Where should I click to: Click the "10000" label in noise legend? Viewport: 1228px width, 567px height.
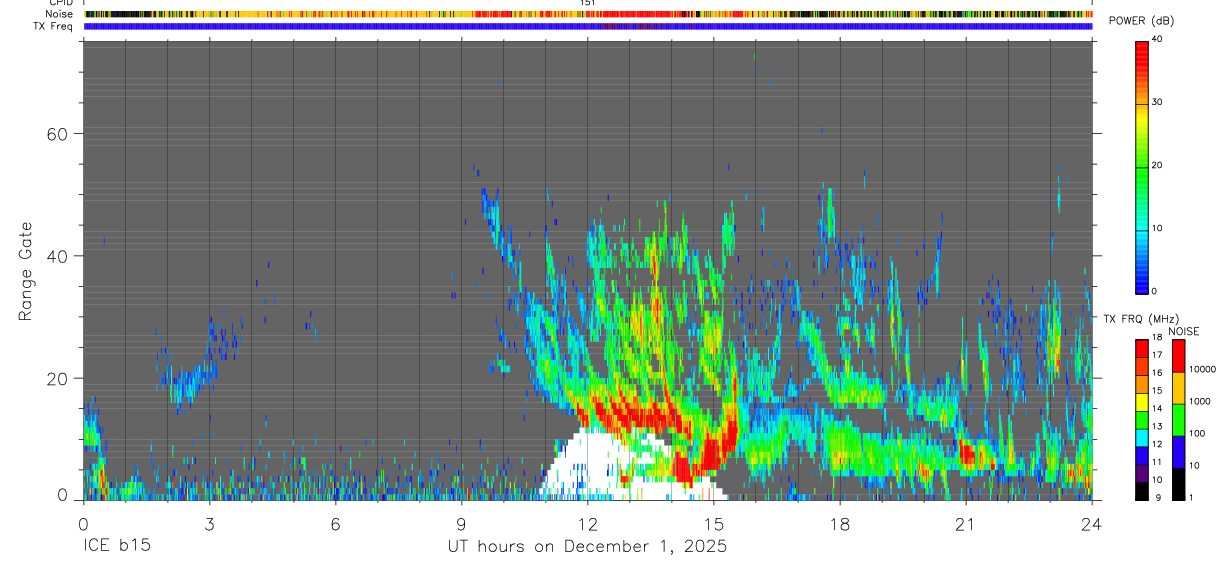(1203, 369)
